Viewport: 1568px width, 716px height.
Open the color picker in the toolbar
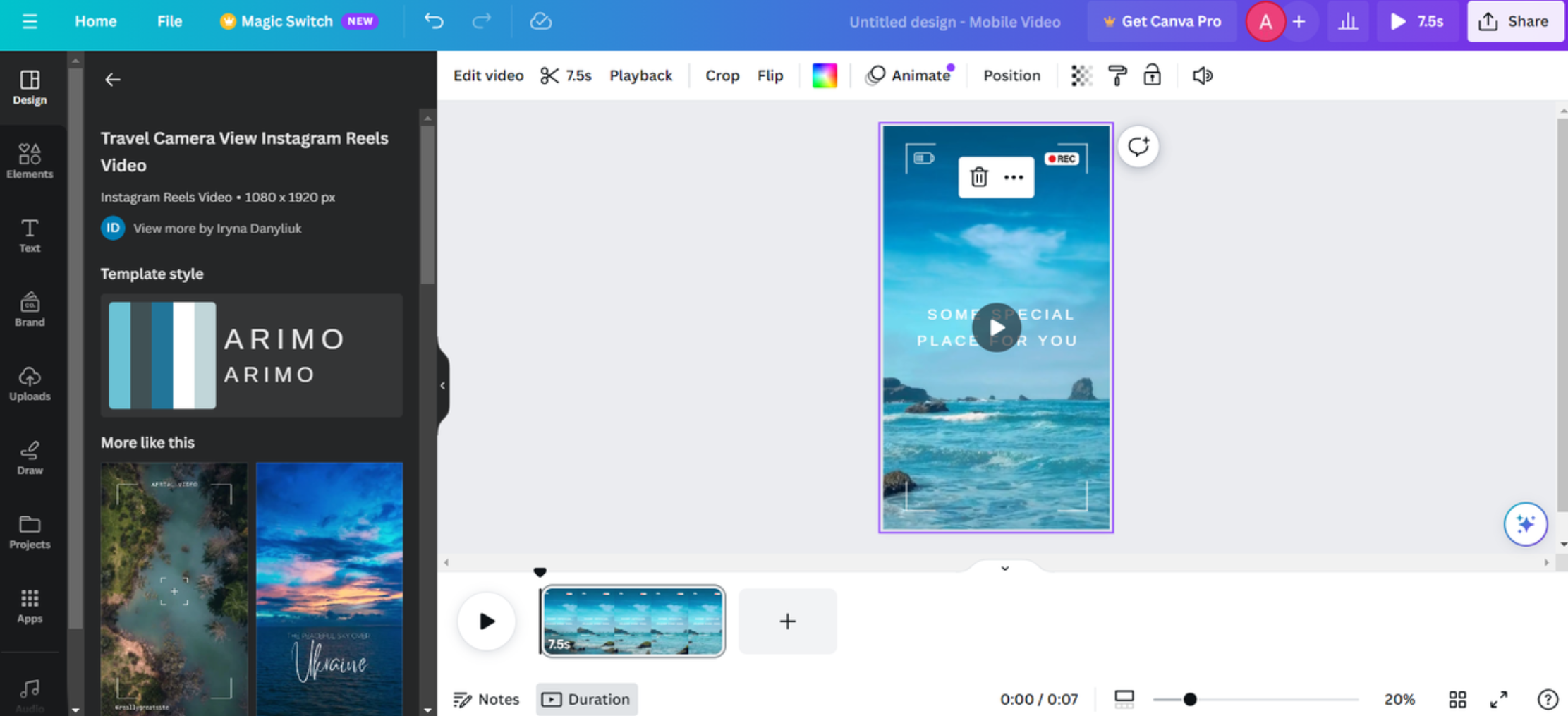click(823, 75)
